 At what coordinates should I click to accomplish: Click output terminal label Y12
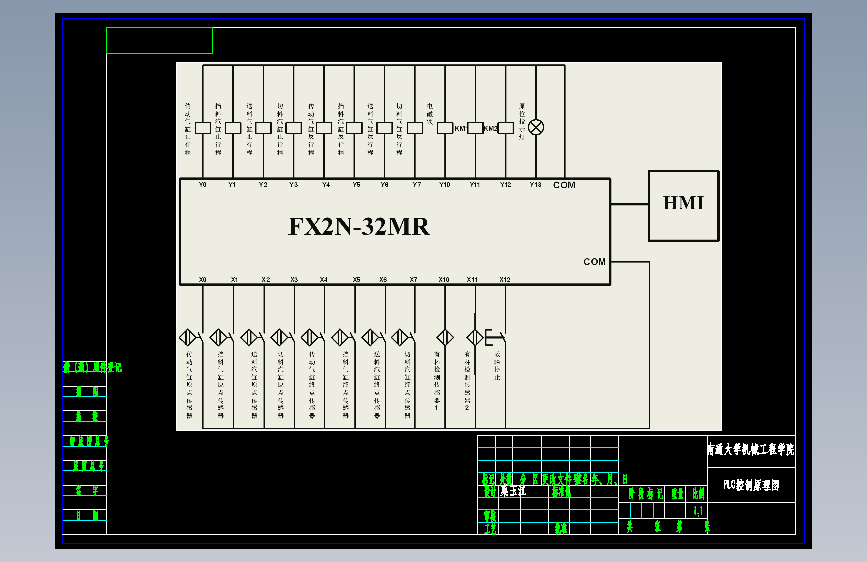(505, 185)
